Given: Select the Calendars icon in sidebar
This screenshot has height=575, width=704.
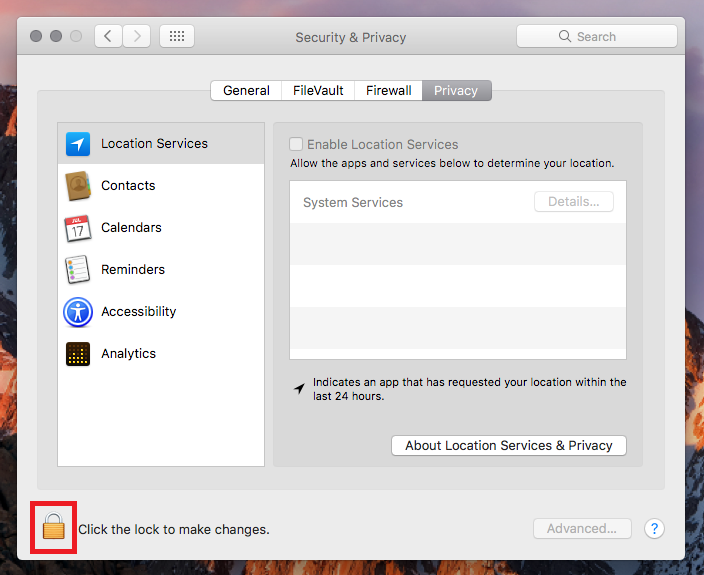Looking at the screenshot, I should click(78, 228).
